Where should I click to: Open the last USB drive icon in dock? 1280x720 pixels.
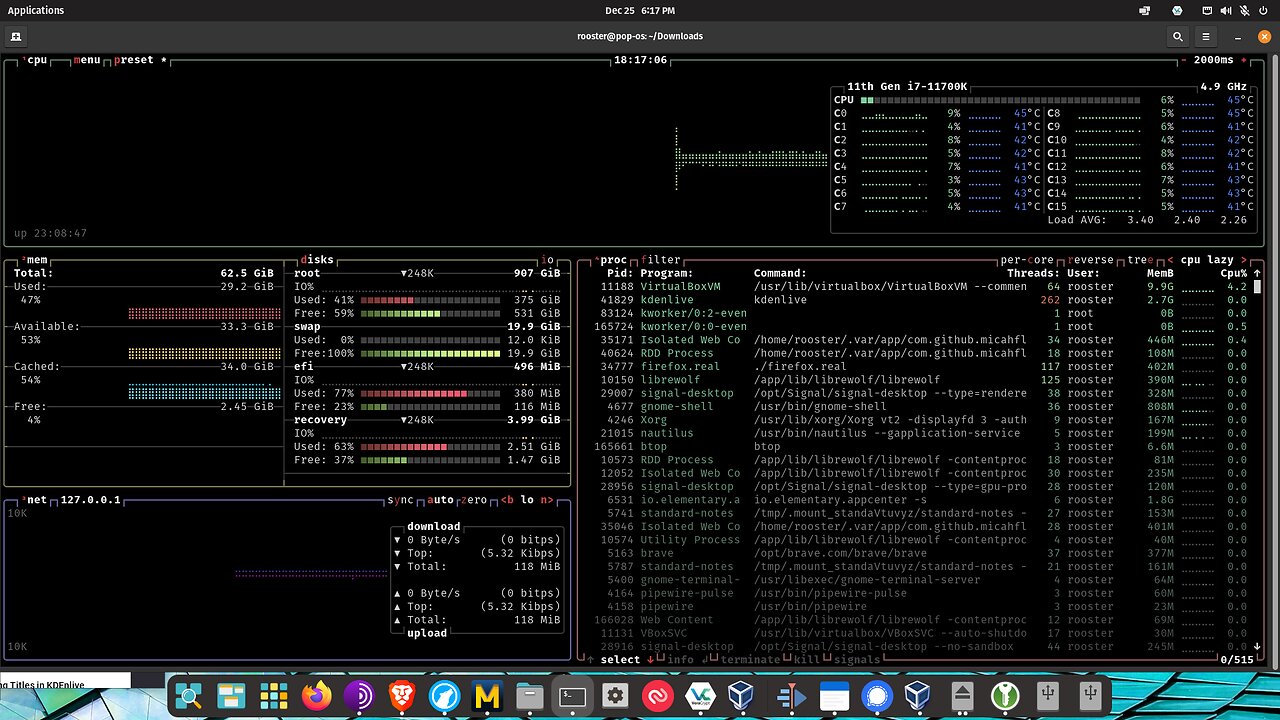tap(1090, 696)
